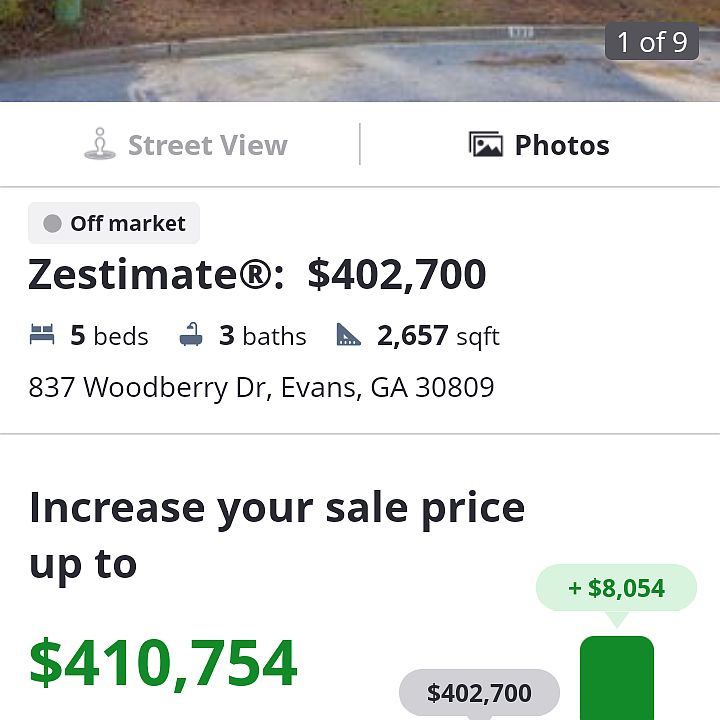Click the '5 beds' text
Viewport: 720px width, 720px height.
109,336
